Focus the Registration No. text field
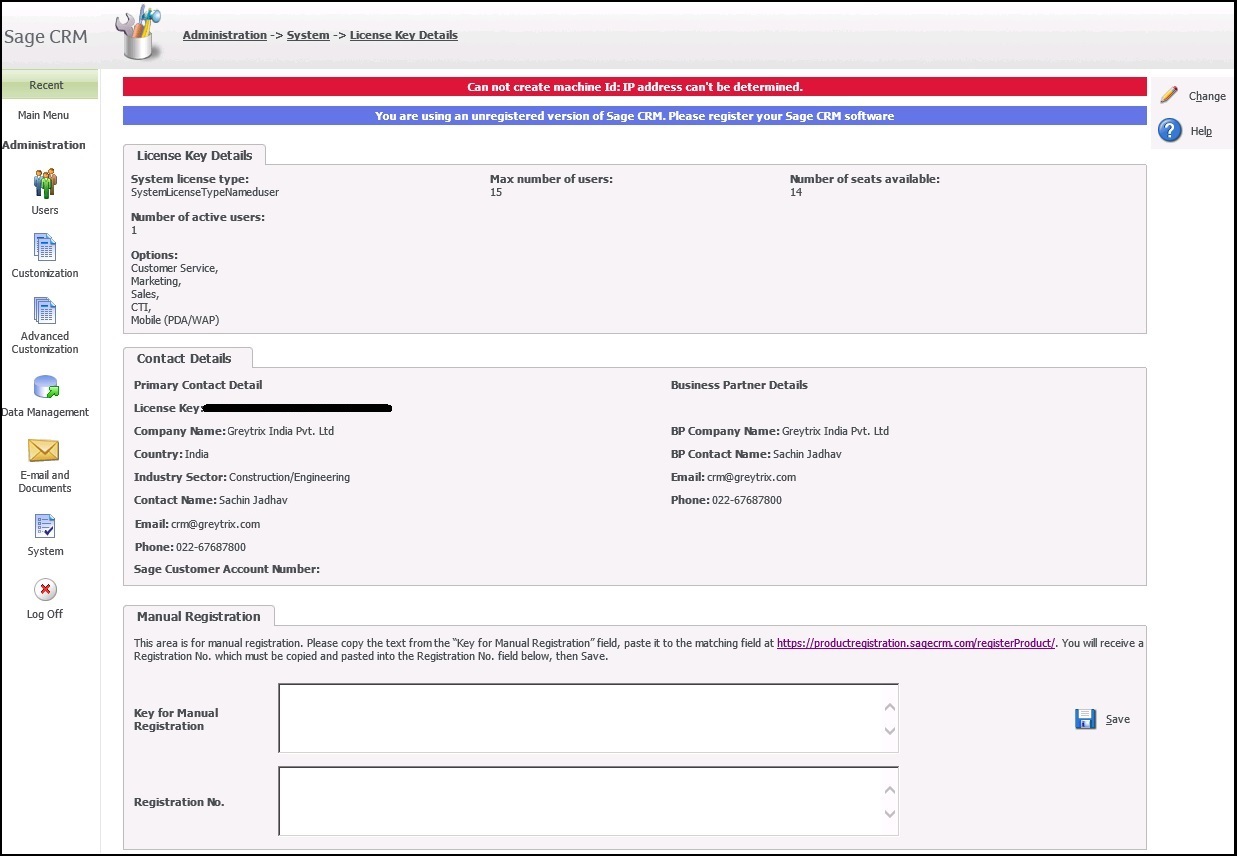This screenshot has width=1237, height=856. [x=588, y=801]
